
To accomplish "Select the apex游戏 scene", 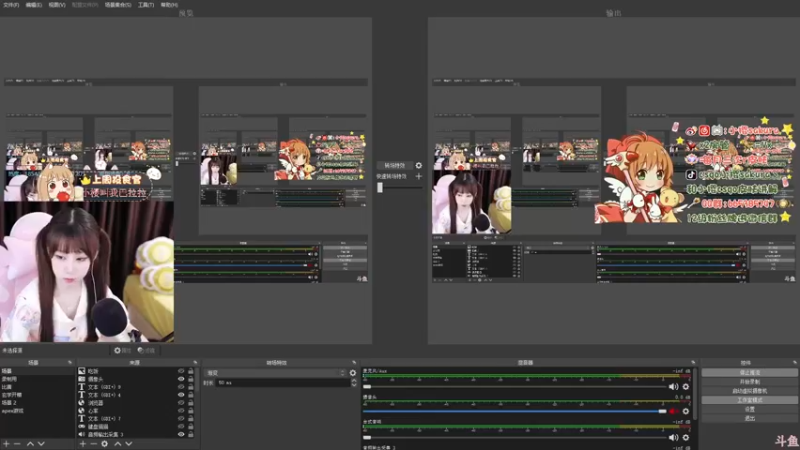I will pyautogui.click(x=14, y=411).
